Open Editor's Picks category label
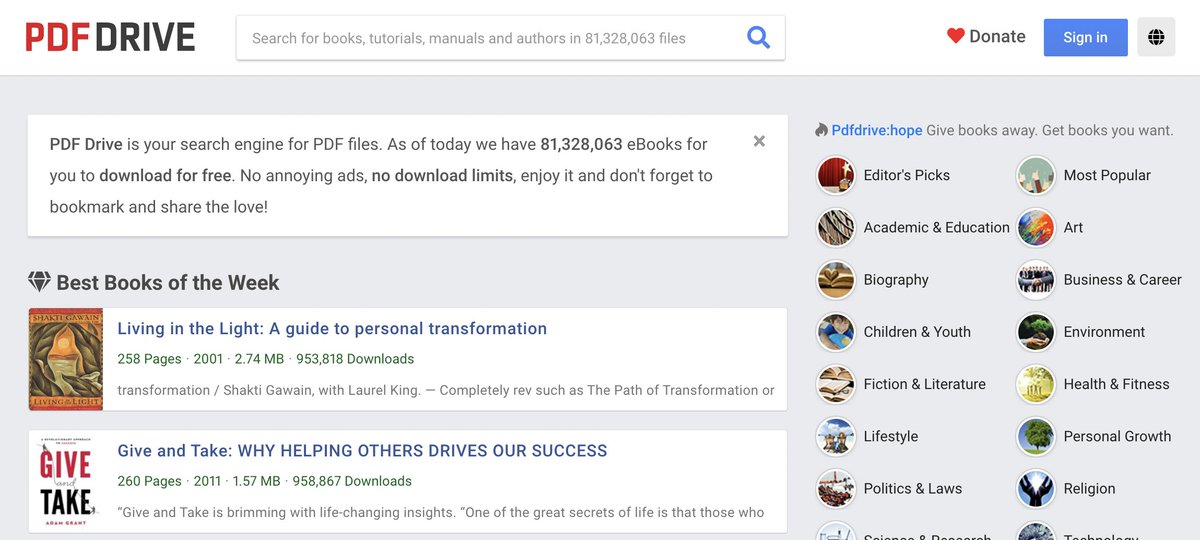1200x540 pixels. point(907,175)
